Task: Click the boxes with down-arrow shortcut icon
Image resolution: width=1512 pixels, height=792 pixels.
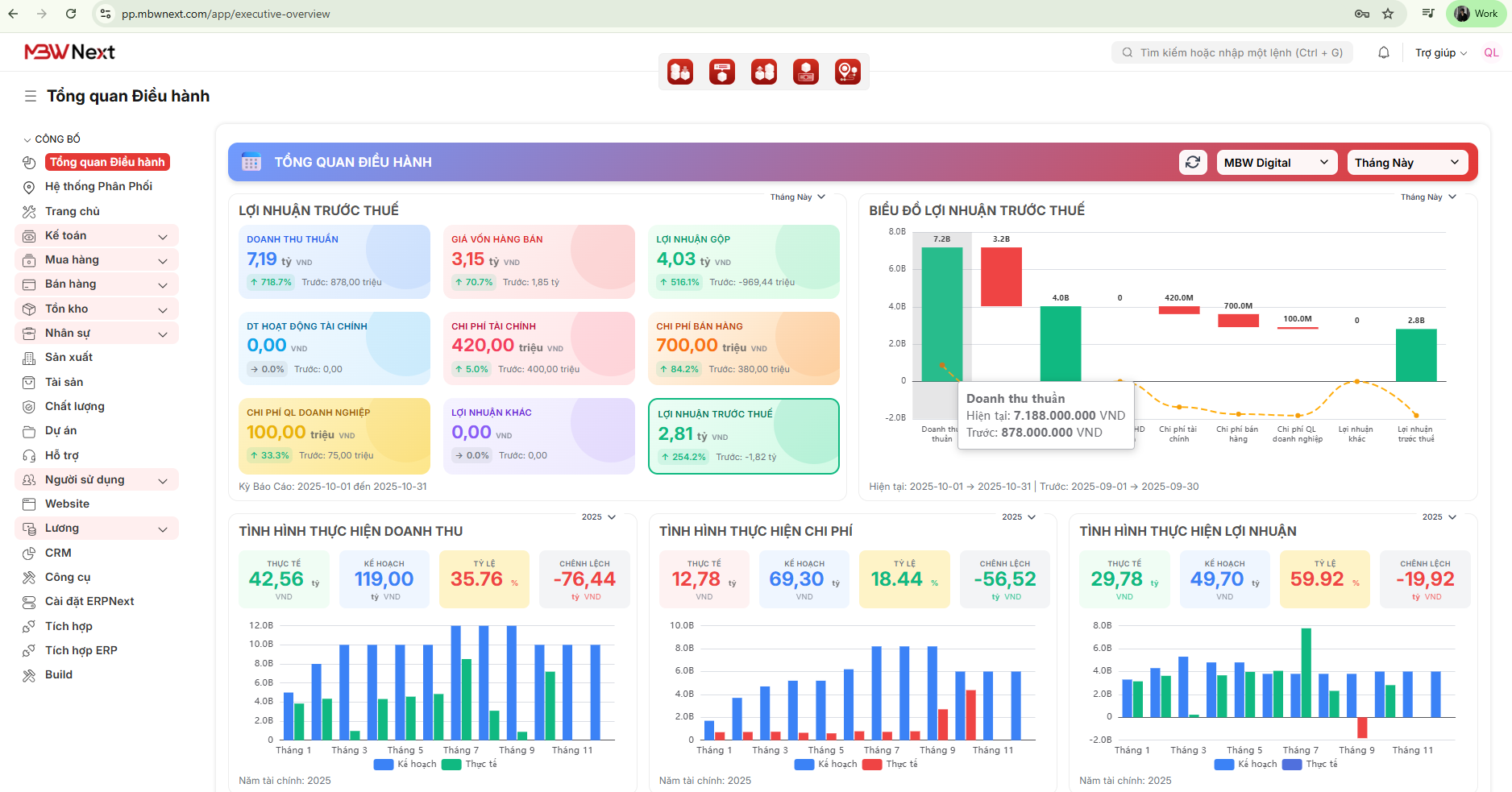Action: point(680,73)
